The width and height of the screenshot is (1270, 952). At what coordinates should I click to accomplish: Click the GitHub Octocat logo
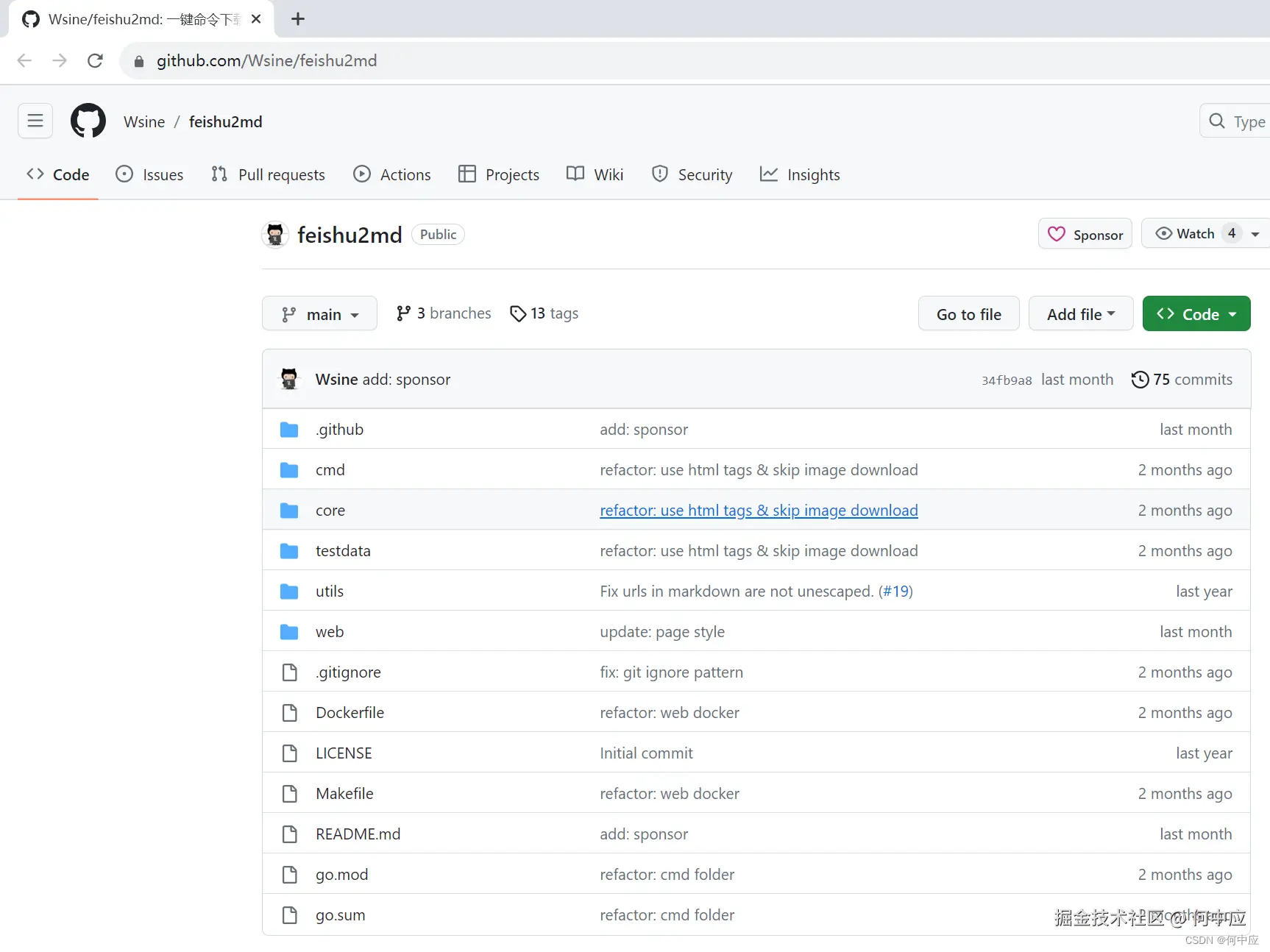coord(88,121)
